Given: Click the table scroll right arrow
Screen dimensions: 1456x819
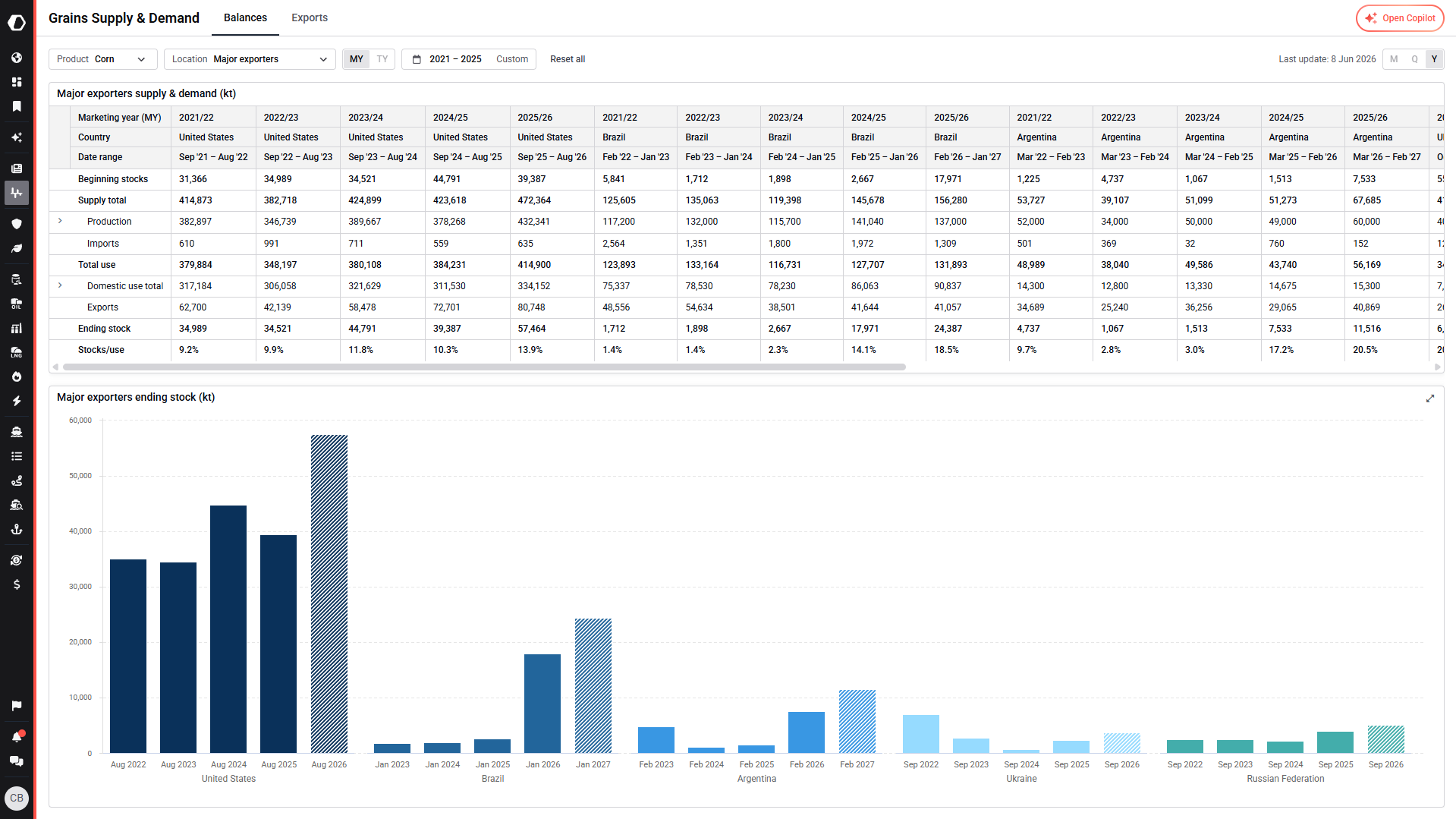Looking at the screenshot, I should [x=1437, y=367].
